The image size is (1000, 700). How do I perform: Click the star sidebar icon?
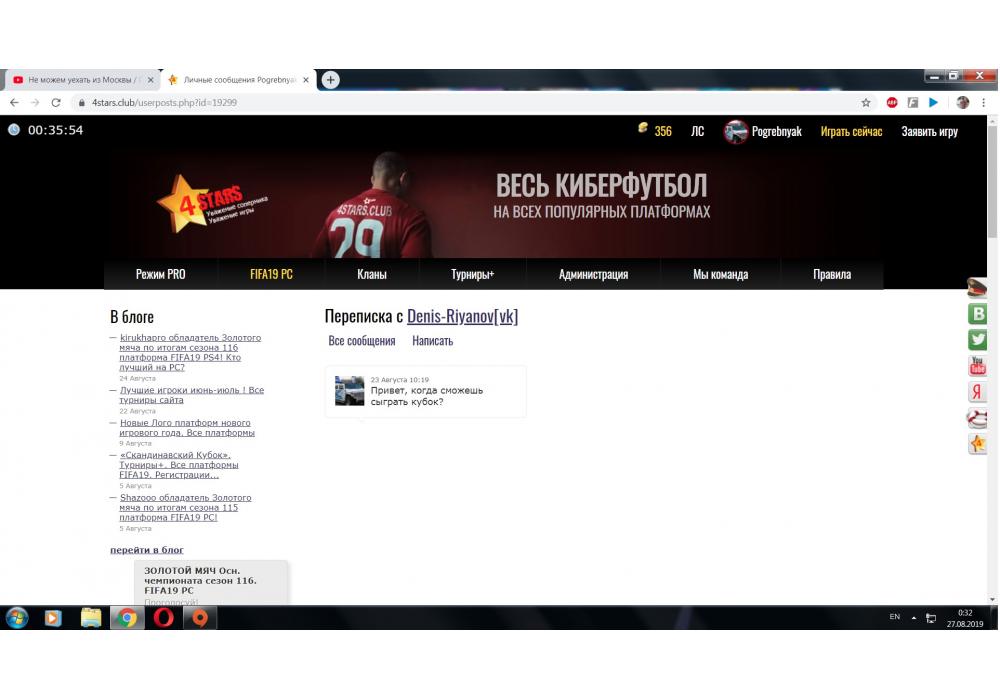977,444
